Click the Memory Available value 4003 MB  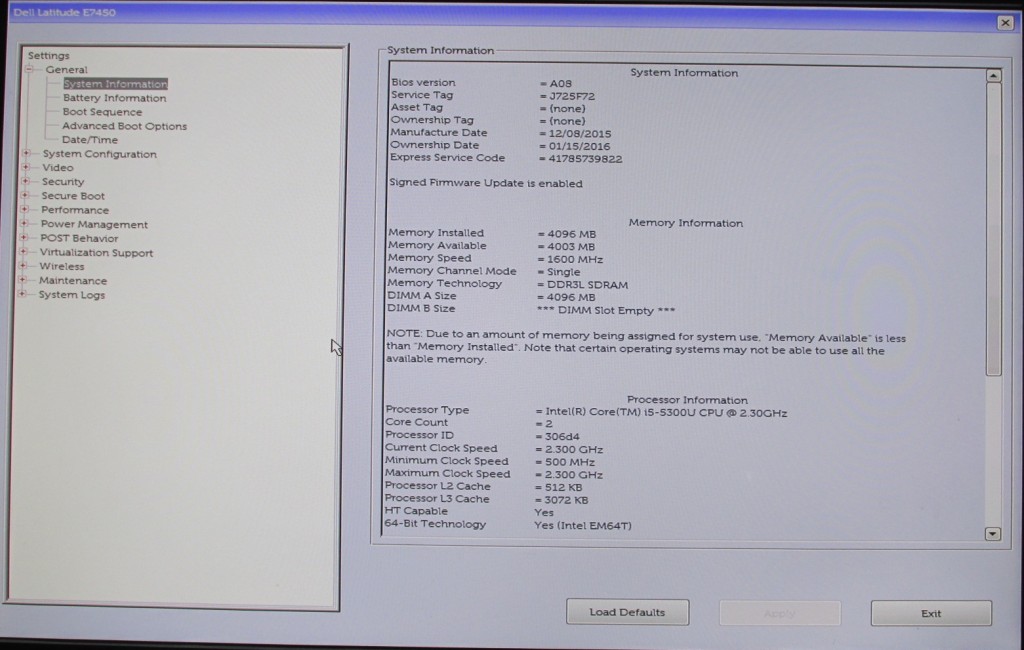click(571, 247)
